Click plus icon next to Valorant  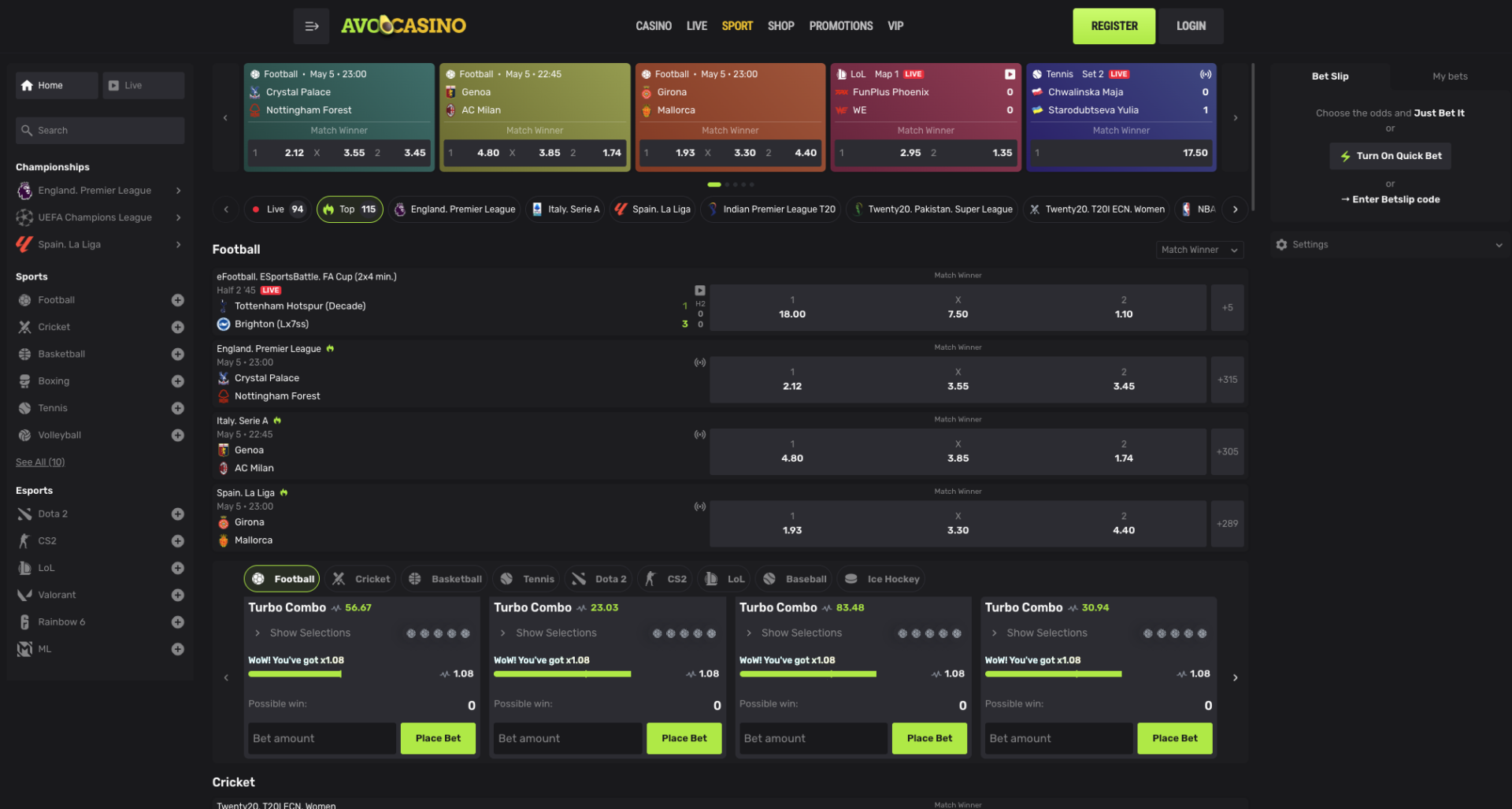tap(178, 595)
